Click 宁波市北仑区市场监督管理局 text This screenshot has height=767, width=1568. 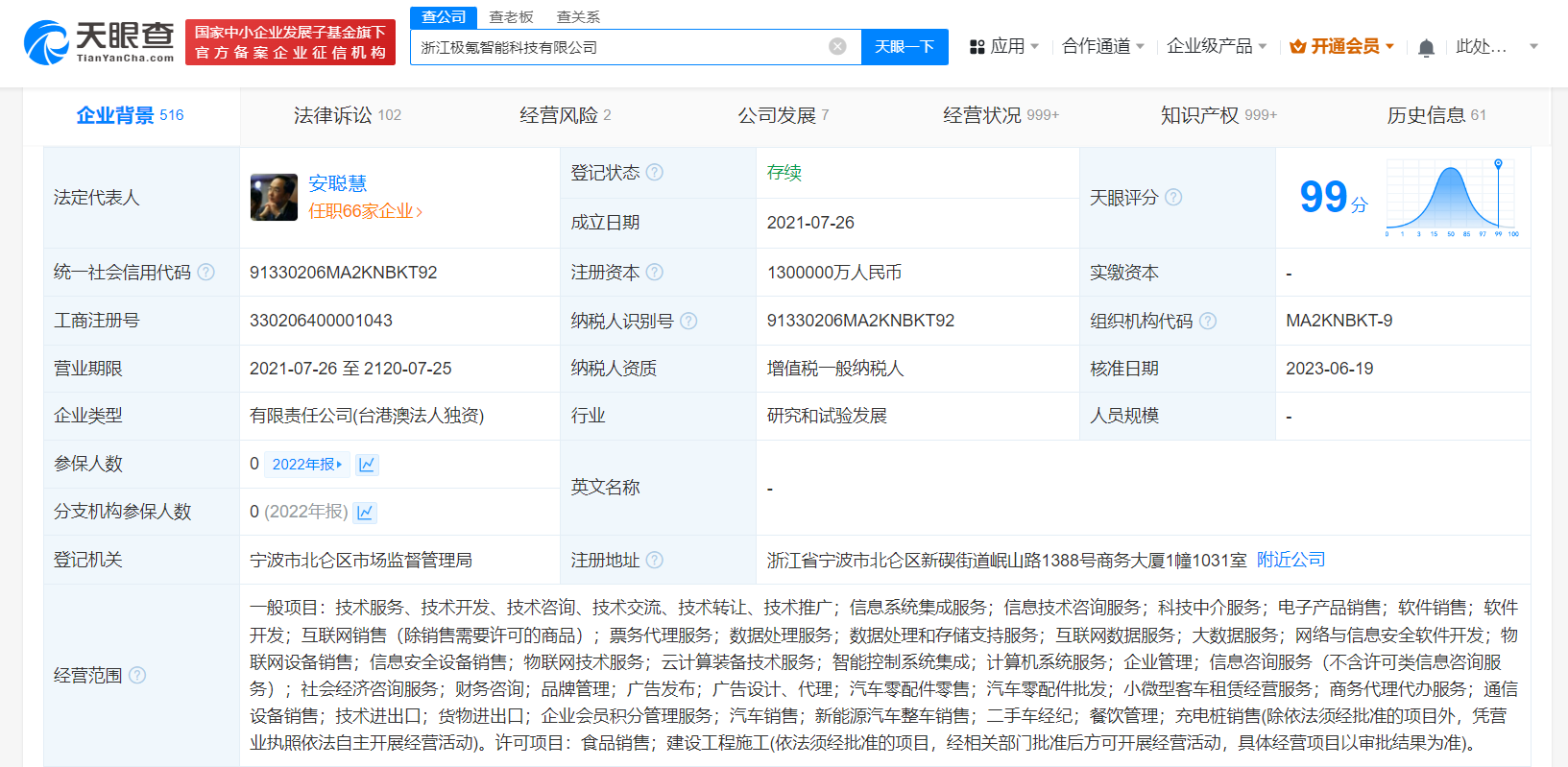point(361,560)
